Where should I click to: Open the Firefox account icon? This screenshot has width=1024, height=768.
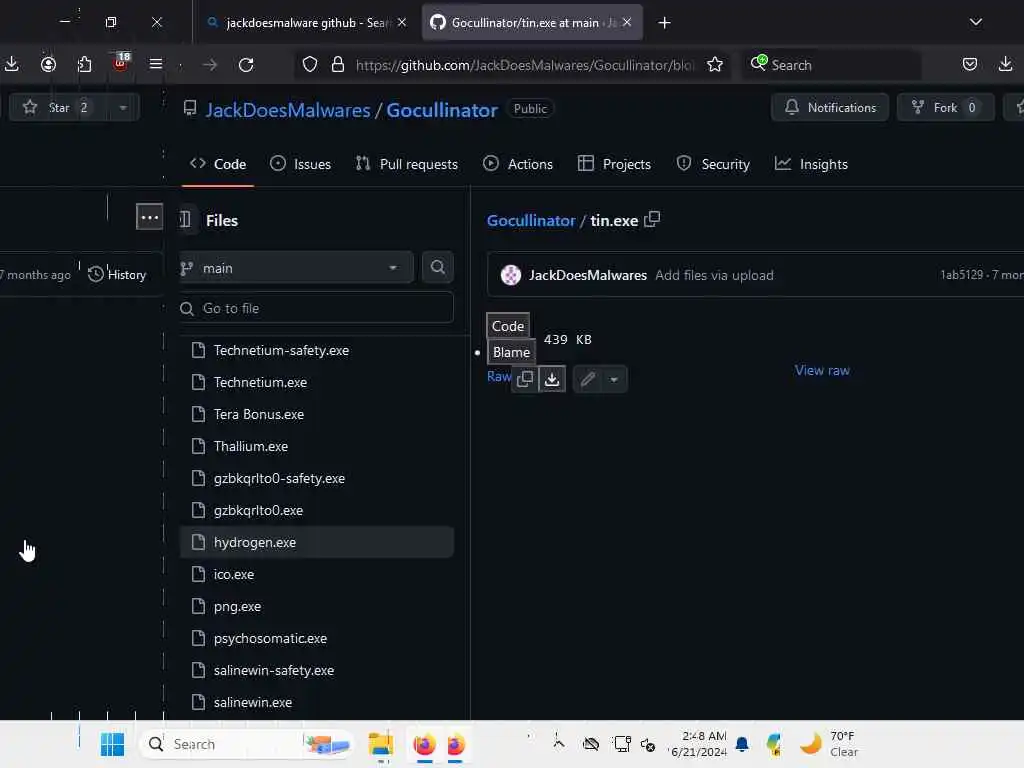tap(48, 64)
